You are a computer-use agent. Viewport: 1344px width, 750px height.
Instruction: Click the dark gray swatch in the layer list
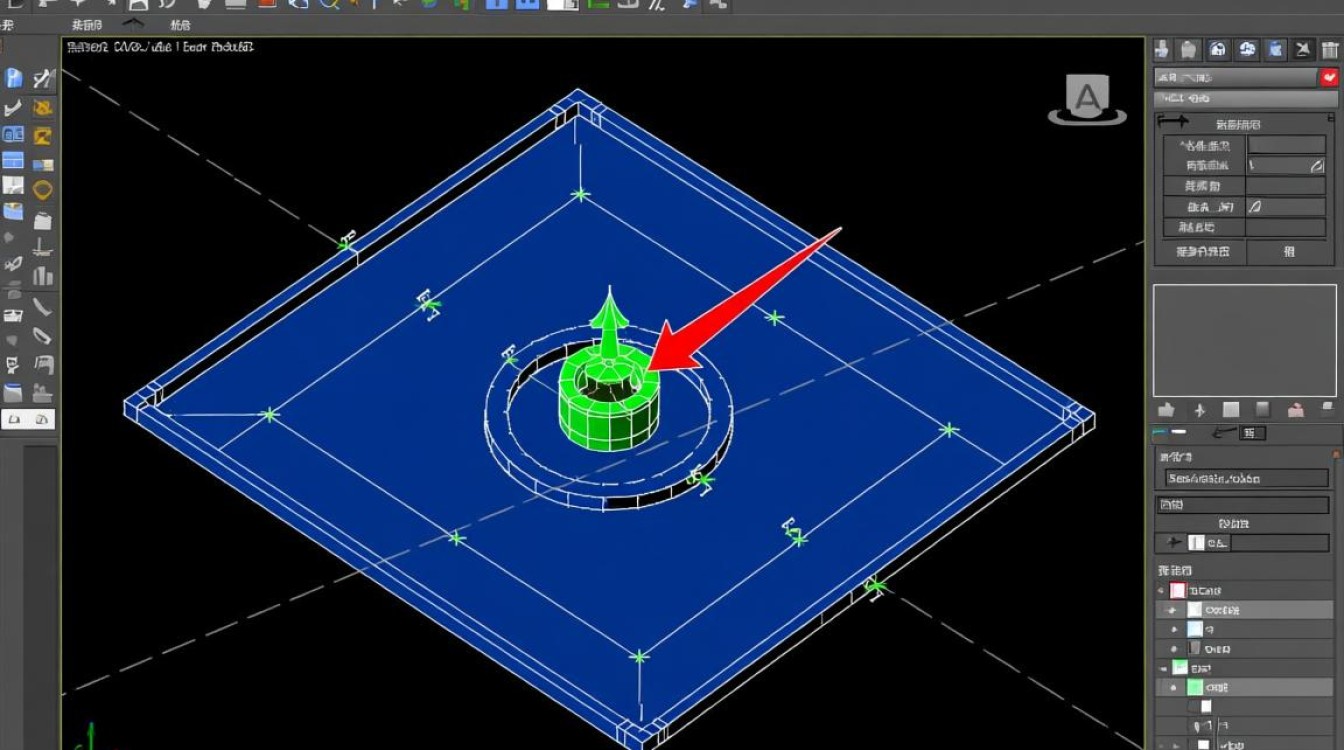(x=1194, y=649)
